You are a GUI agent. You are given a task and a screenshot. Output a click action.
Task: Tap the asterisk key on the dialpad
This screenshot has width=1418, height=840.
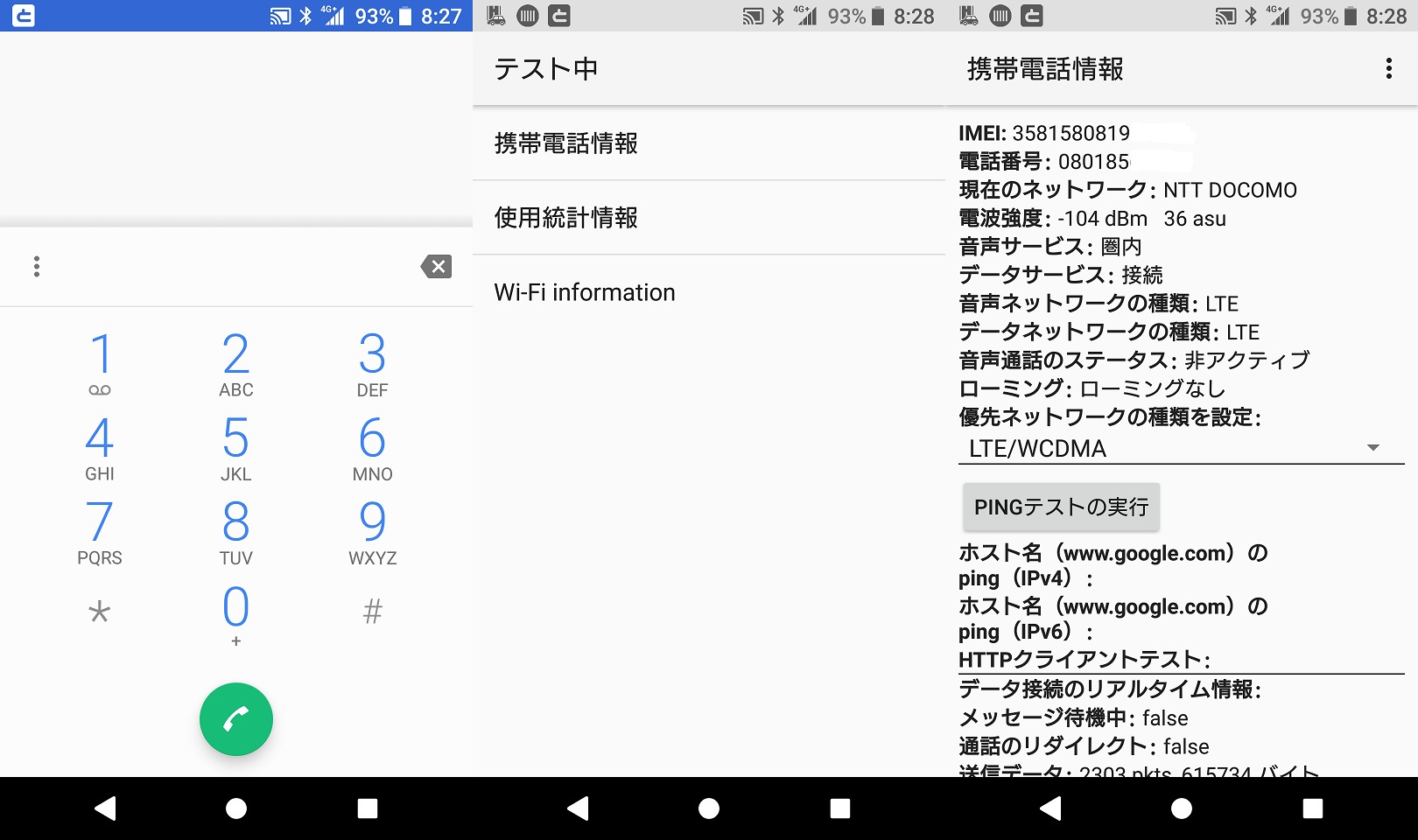click(100, 611)
